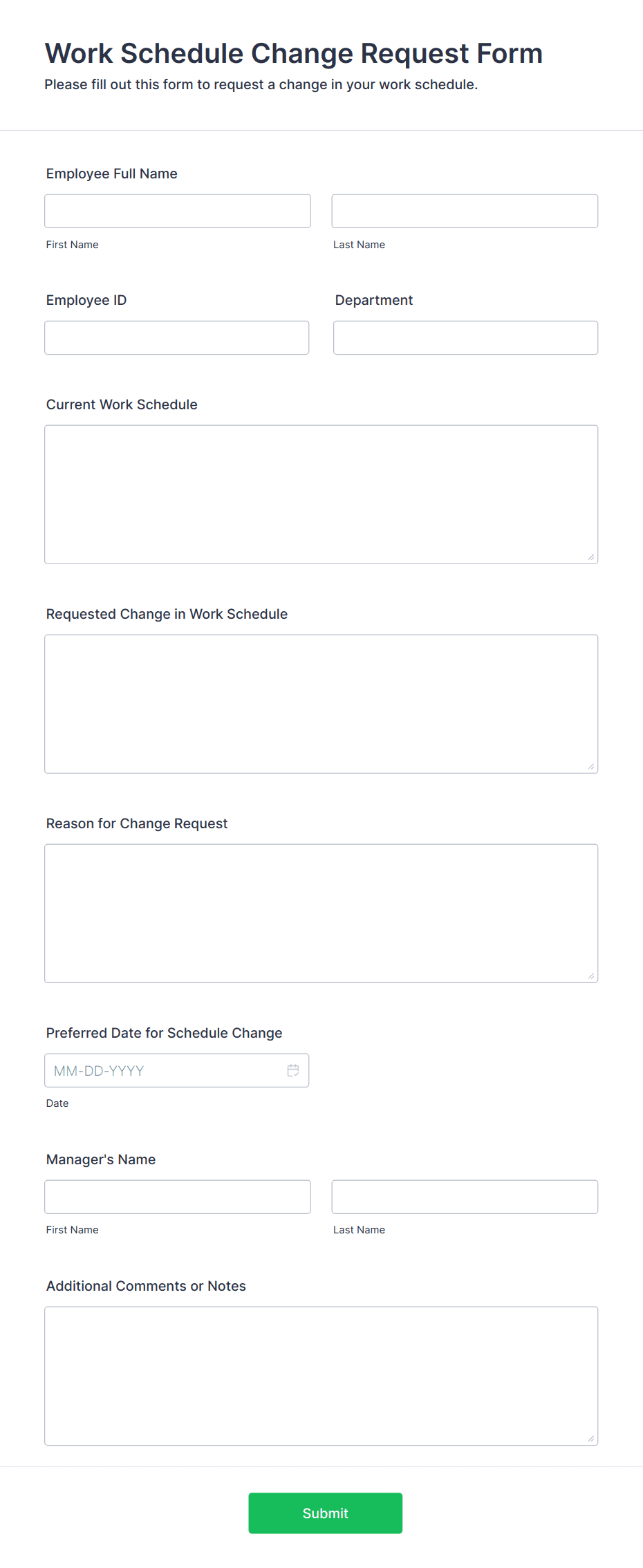Screen dimensions: 643x1568
Task: Click the Requested Change in Work Schedule box
Action: pyautogui.click(x=321, y=703)
